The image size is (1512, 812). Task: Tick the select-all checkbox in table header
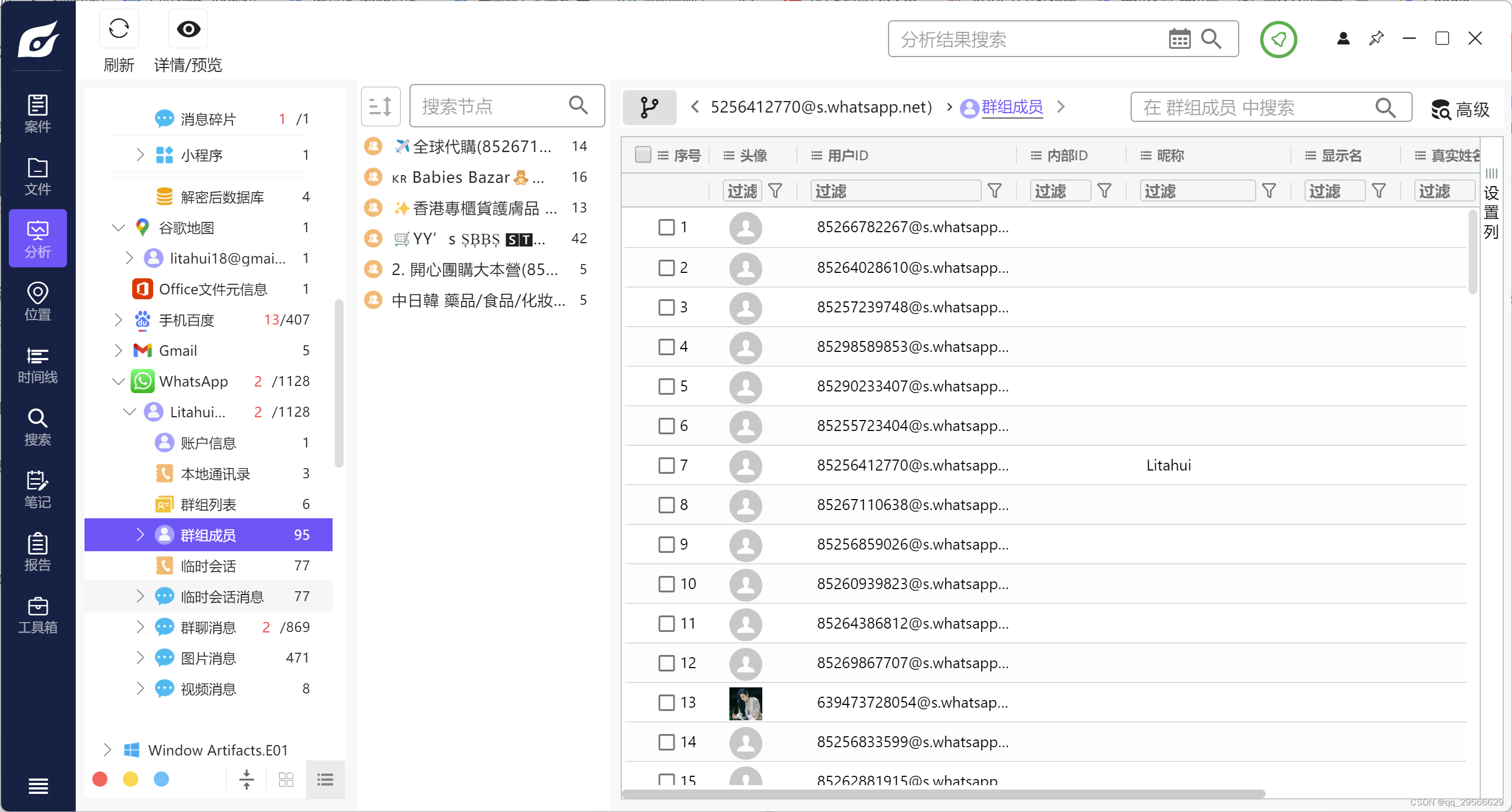pos(643,154)
